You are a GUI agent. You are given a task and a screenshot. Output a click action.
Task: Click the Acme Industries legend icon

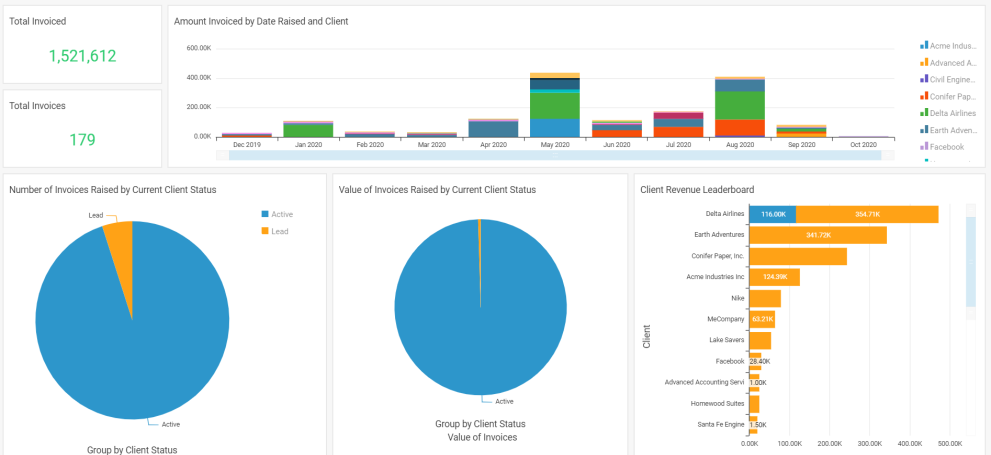coord(924,46)
